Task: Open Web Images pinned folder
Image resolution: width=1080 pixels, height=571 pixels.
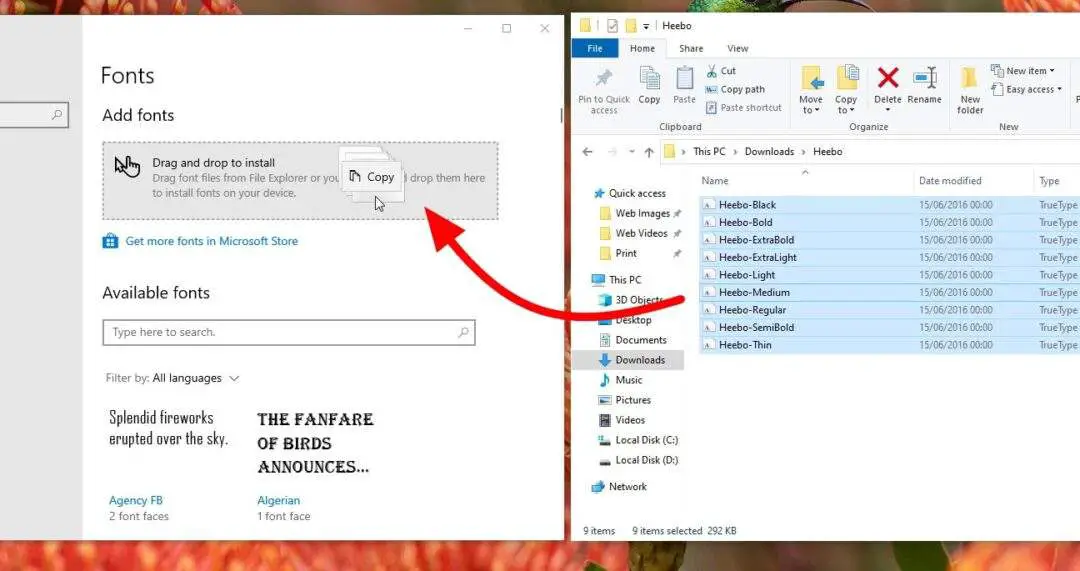Action: [x=642, y=214]
